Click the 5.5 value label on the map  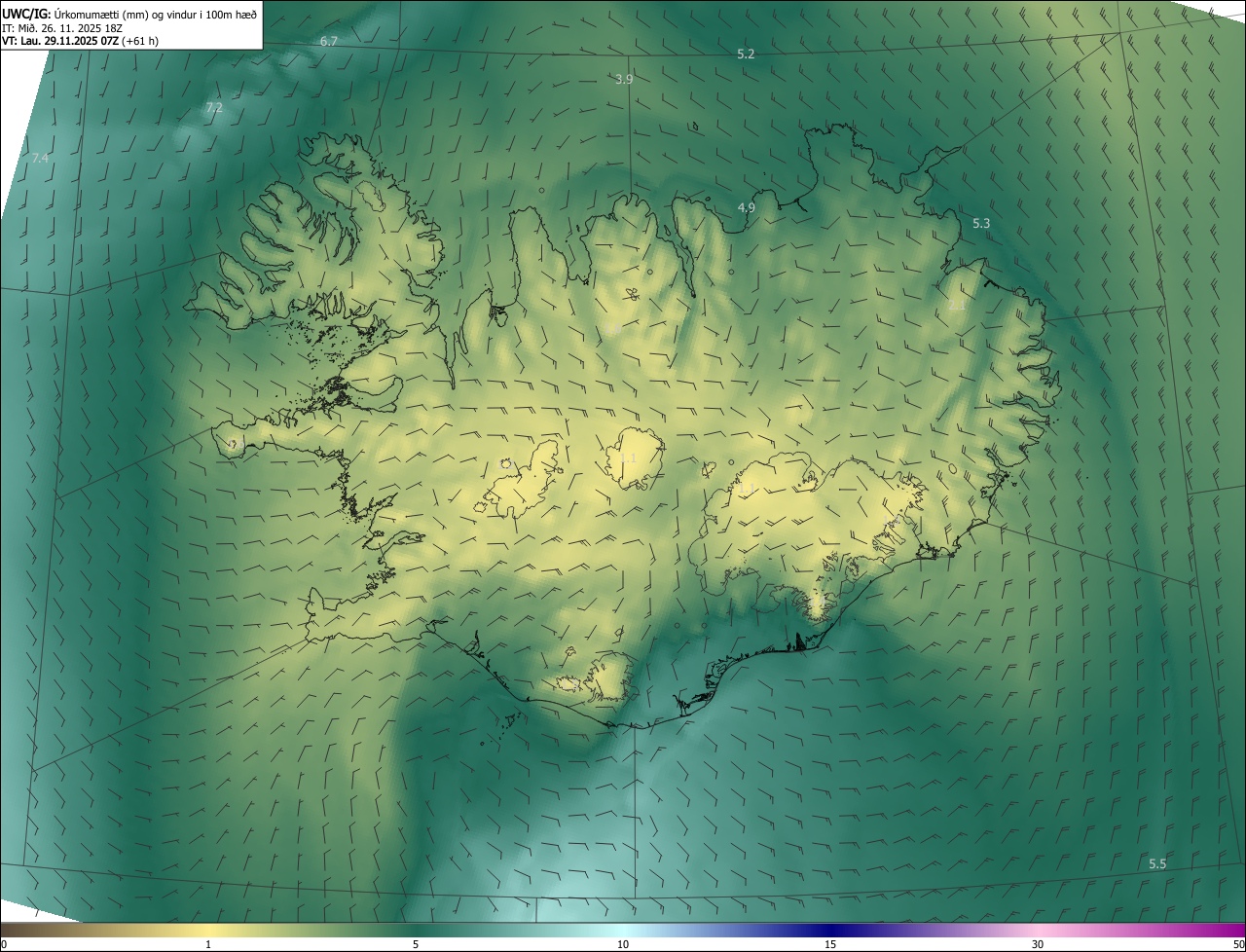1157,864
